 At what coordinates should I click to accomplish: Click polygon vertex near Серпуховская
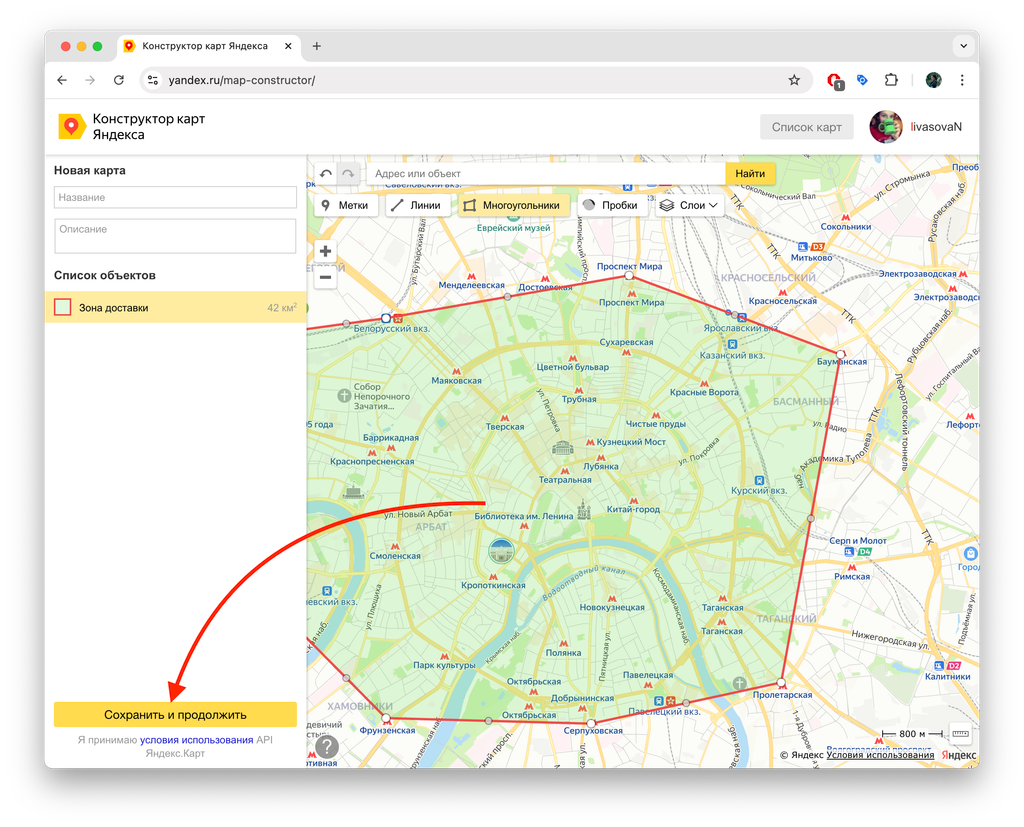coord(591,723)
